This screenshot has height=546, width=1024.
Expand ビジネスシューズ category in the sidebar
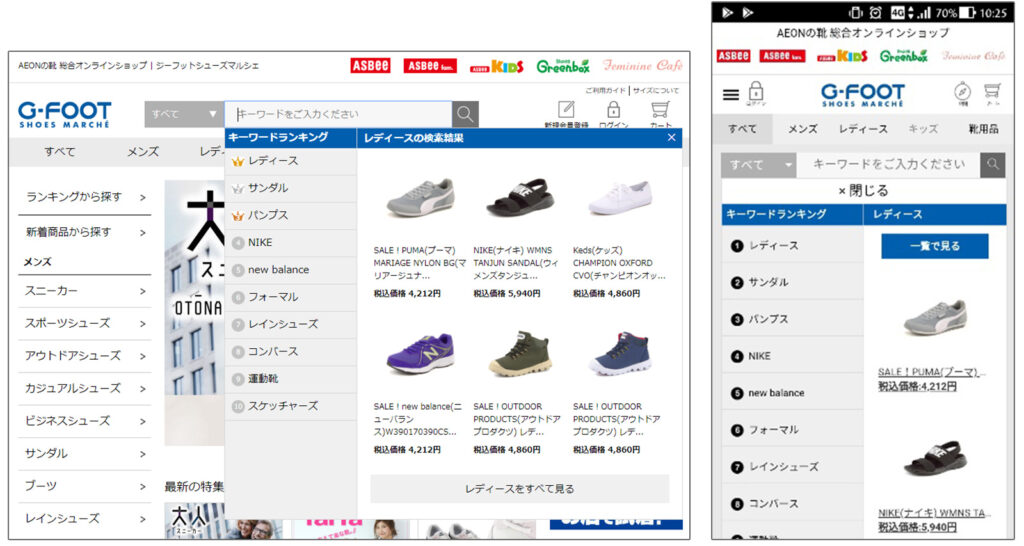[84, 421]
